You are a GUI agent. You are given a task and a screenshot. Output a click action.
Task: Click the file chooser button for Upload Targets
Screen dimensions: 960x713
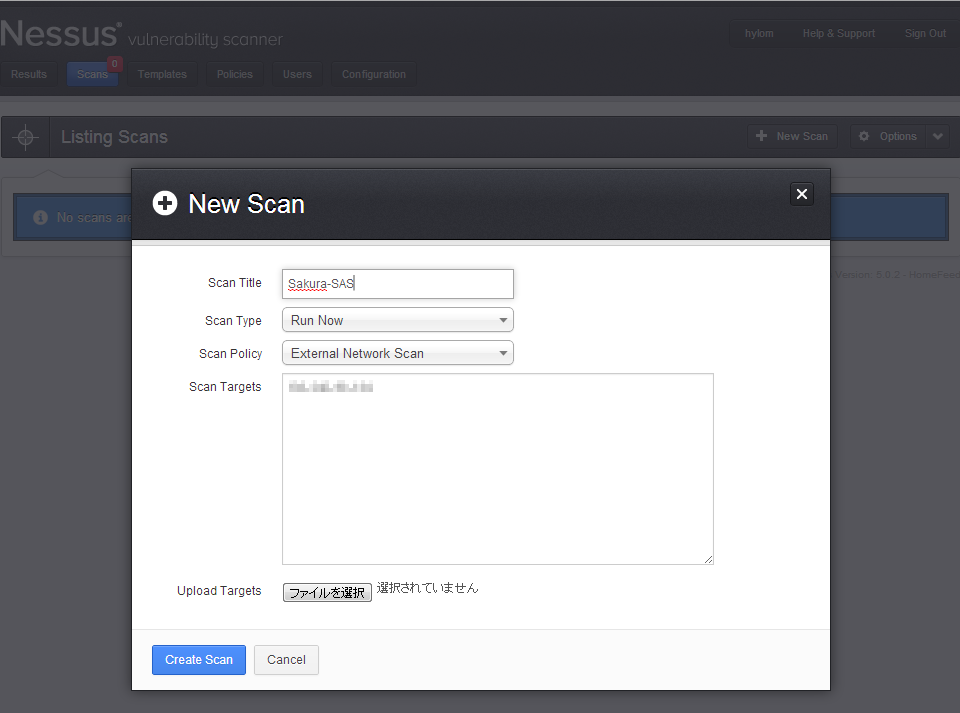pos(327,592)
